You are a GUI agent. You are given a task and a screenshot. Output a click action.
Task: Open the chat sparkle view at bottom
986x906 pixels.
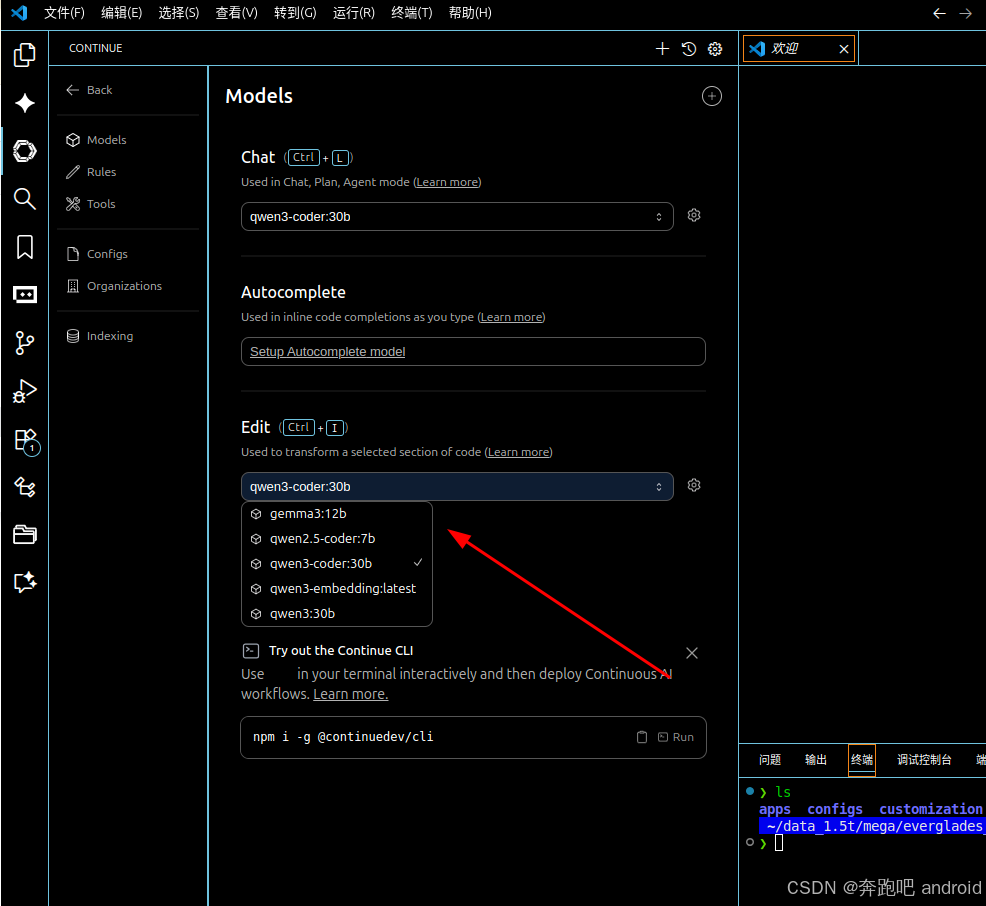(x=25, y=582)
